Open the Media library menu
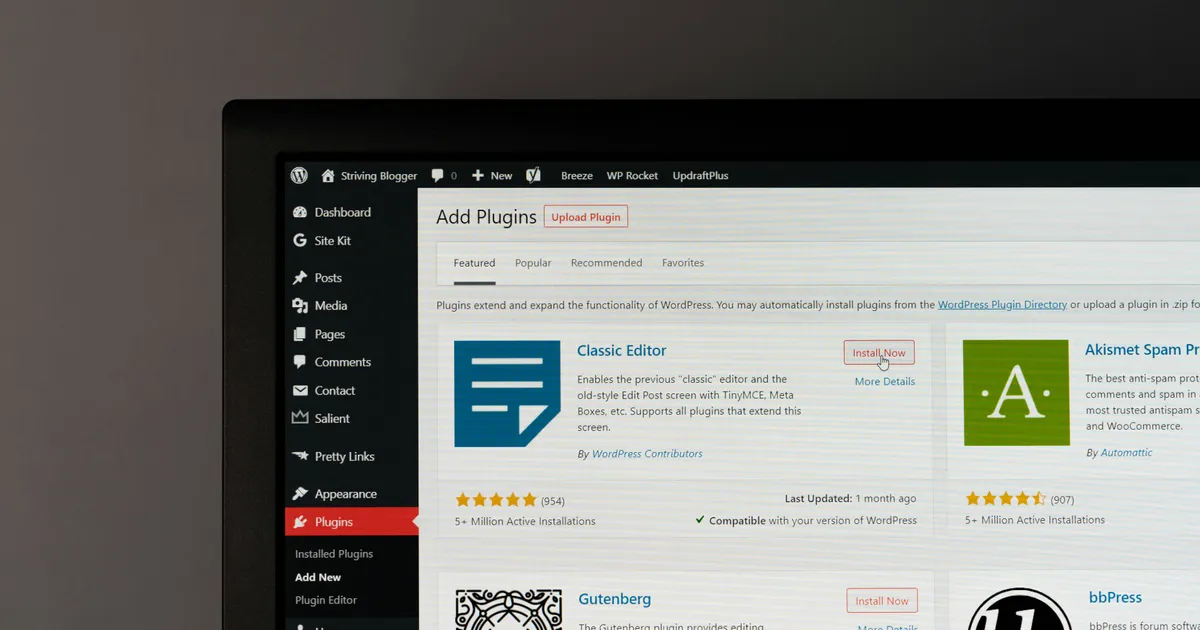 (x=330, y=306)
